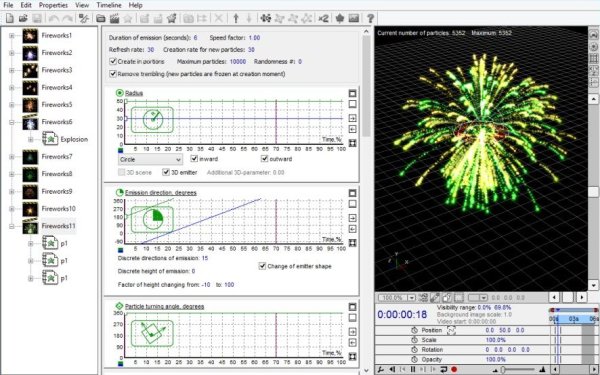Click the Help question mark icon

[370, 18]
